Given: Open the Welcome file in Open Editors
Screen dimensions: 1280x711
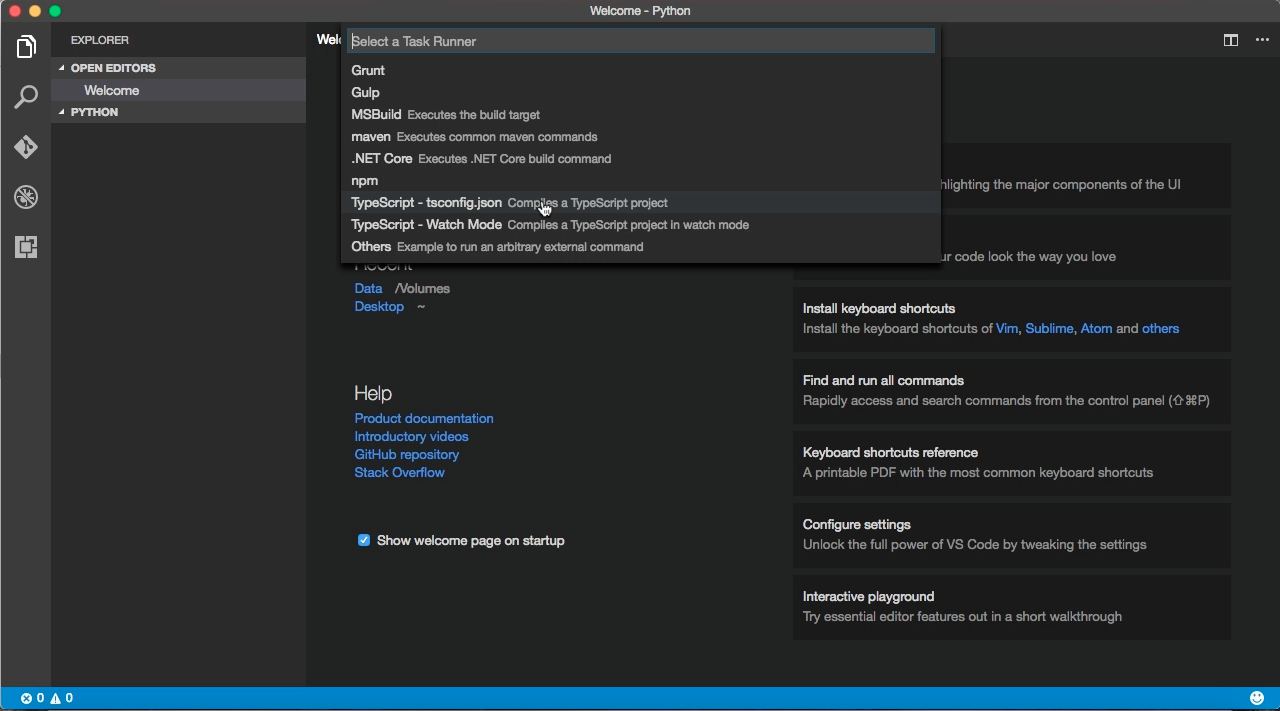Looking at the screenshot, I should [179, 90].
